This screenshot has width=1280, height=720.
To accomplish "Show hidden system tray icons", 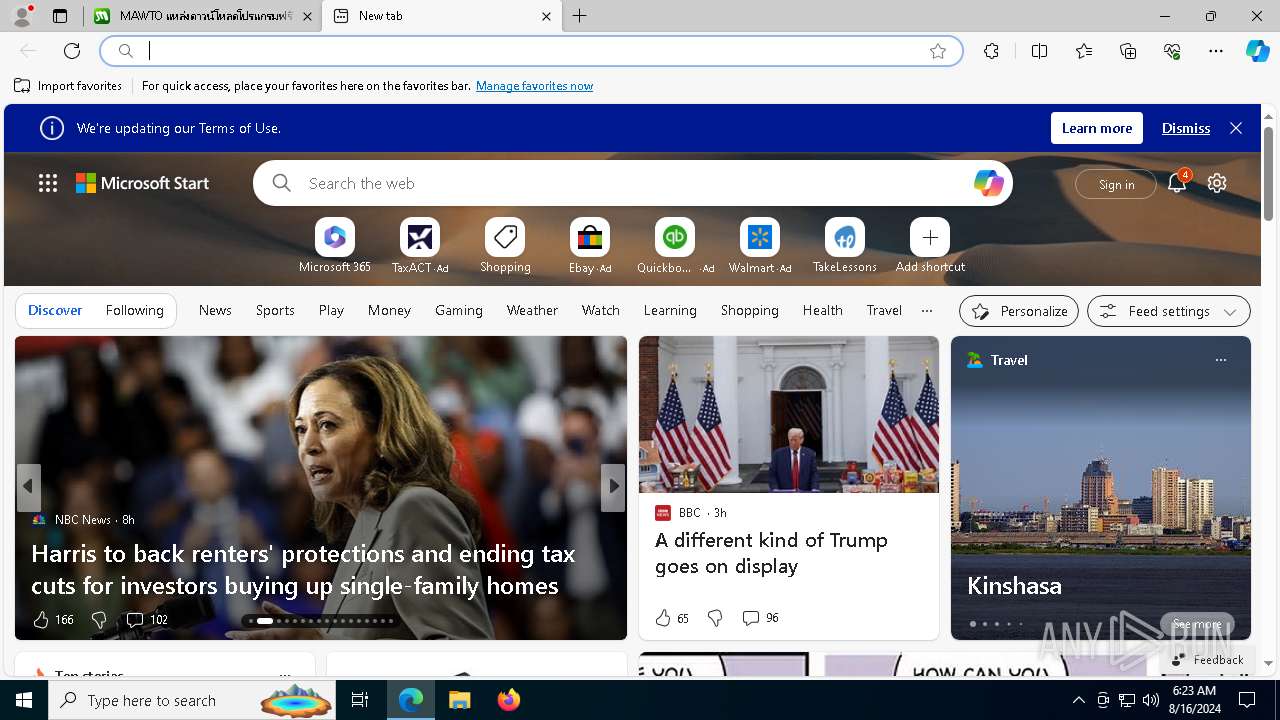I will point(1078,700).
